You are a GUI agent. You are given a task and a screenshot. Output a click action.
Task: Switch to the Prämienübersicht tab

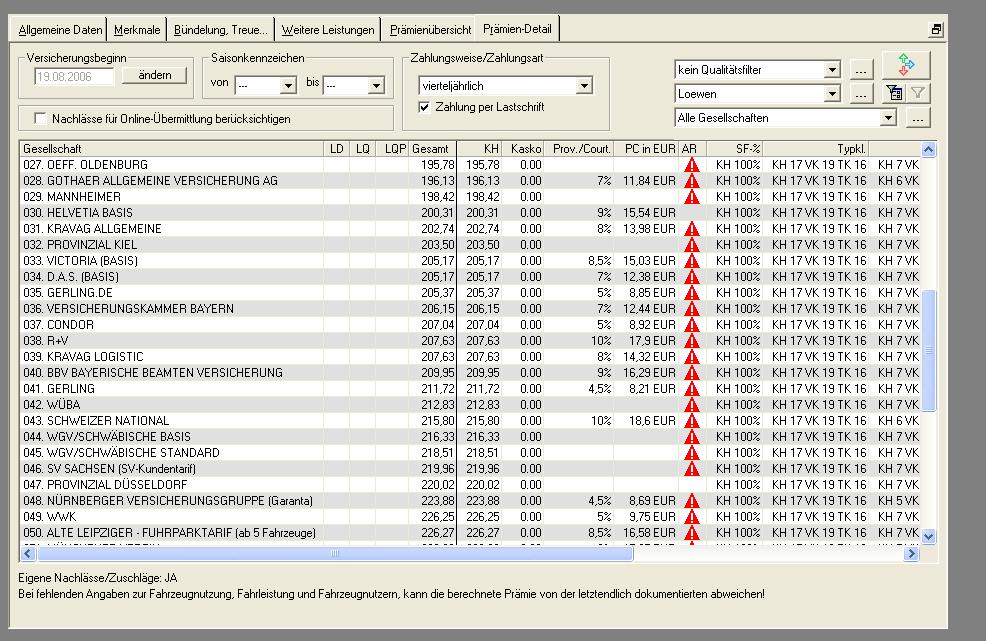430,30
